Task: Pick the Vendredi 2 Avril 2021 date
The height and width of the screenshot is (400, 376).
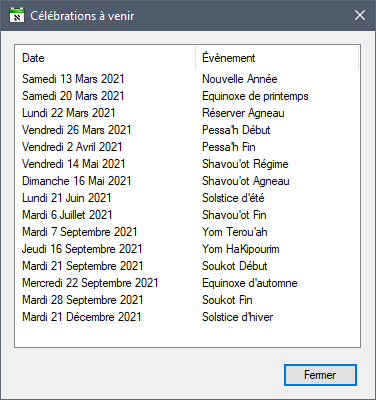Action: pos(72,147)
